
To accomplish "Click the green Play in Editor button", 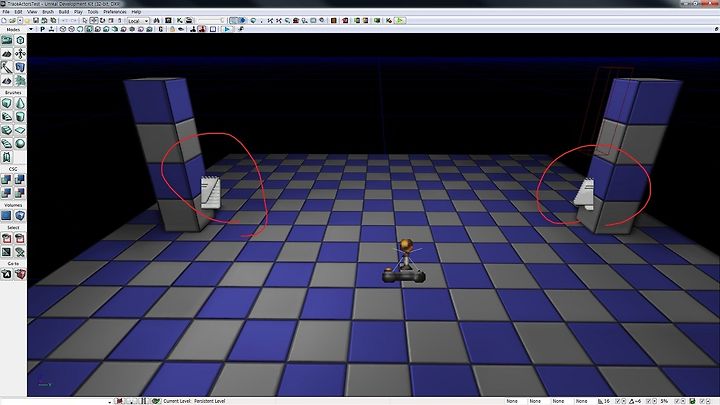I will tap(400, 21).
